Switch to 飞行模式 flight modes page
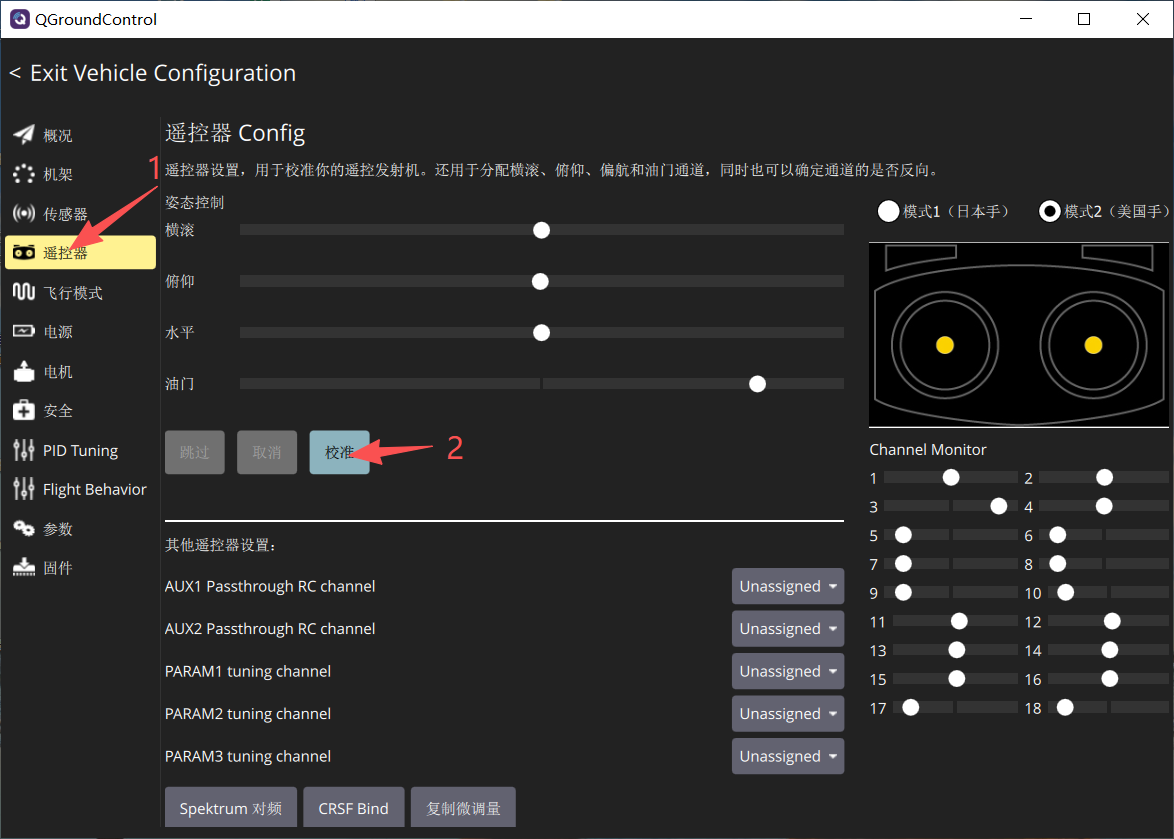1174x839 pixels. pyautogui.click(x=80, y=292)
